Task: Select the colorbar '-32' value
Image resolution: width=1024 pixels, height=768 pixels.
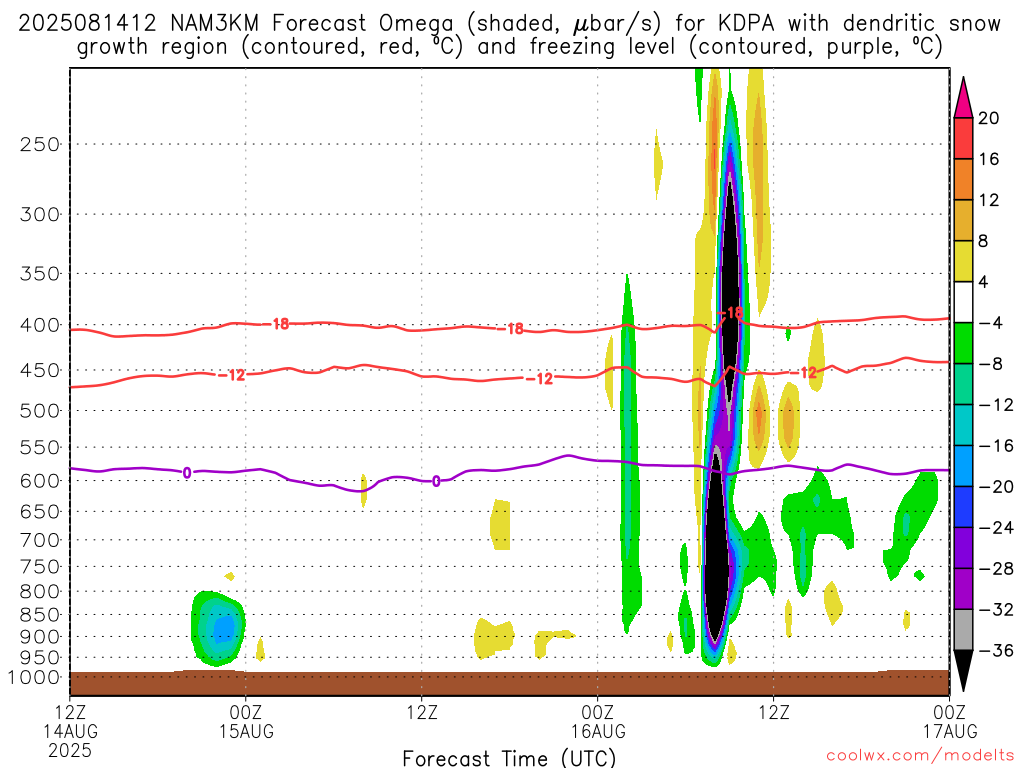Action: (996, 609)
